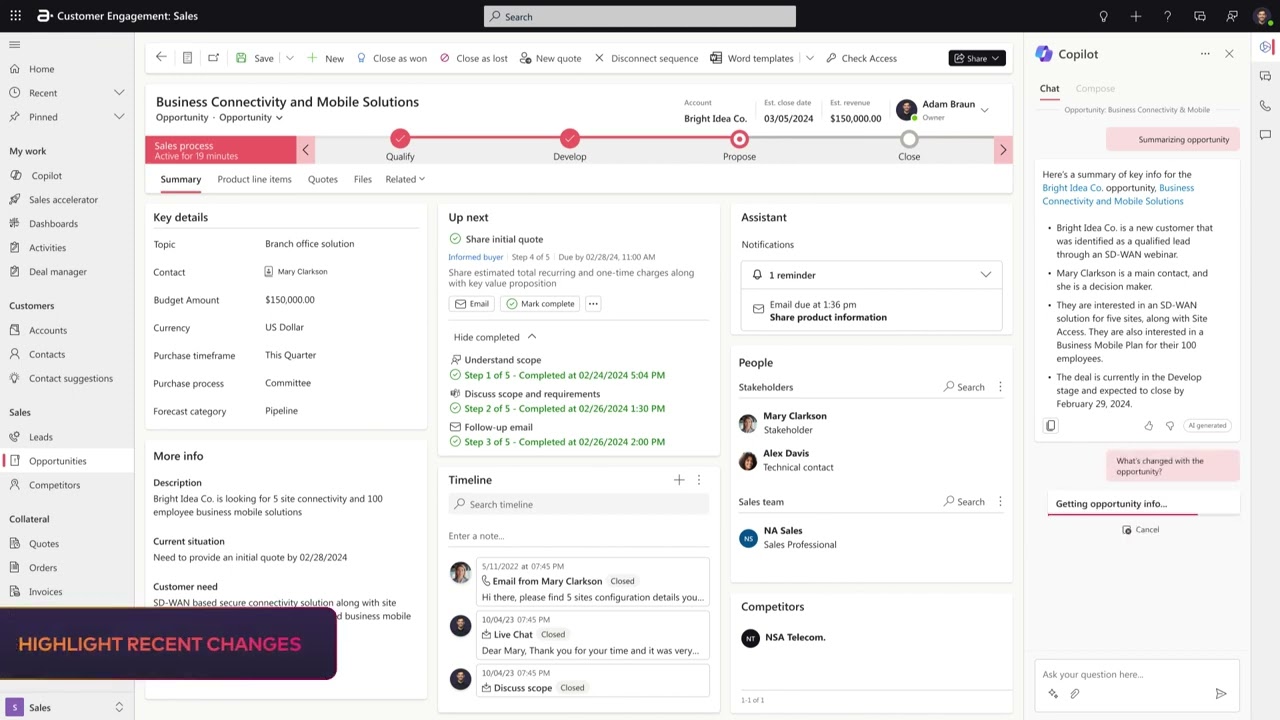Click New in the command bar

(x=326, y=58)
